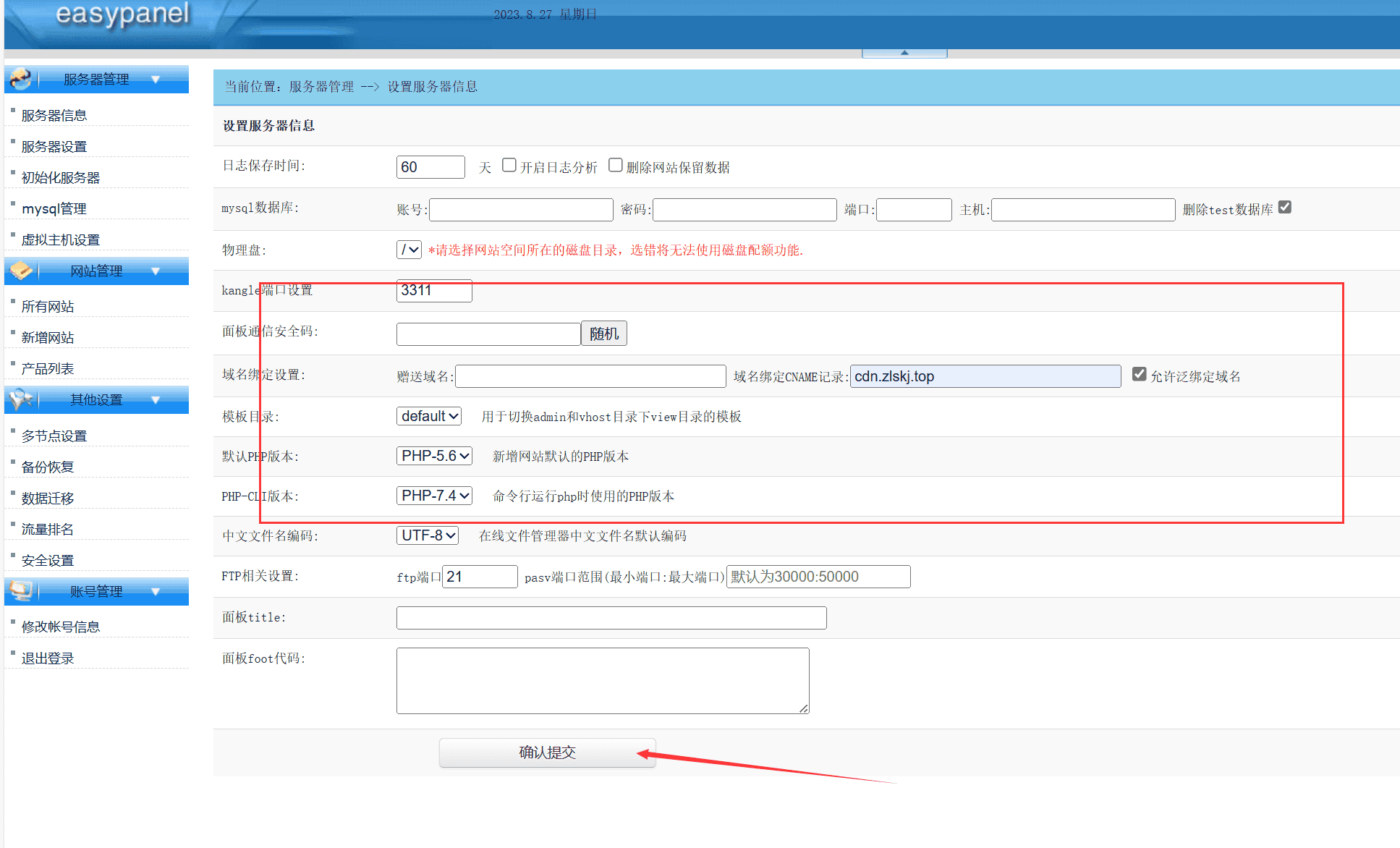Image resolution: width=1400 pixels, height=848 pixels.
Task: Change 默认PHP版本 from PHP-5.6
Action: 434,456
